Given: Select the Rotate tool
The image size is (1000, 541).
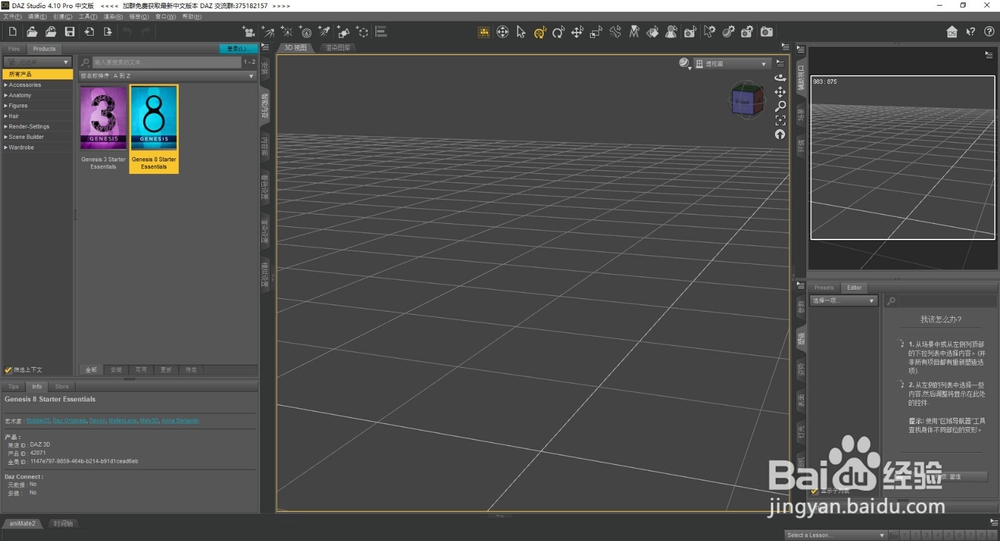Looking at the screenshot, I should [x=559, y=32].
